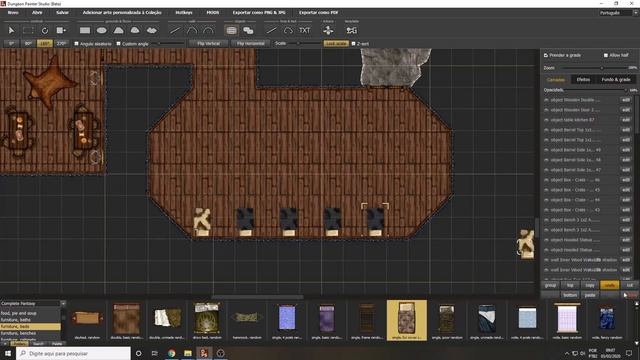Open Chrome from the Windows taskbar
The width and height of the screenshot is (640, 360).
tap(171, 353)
